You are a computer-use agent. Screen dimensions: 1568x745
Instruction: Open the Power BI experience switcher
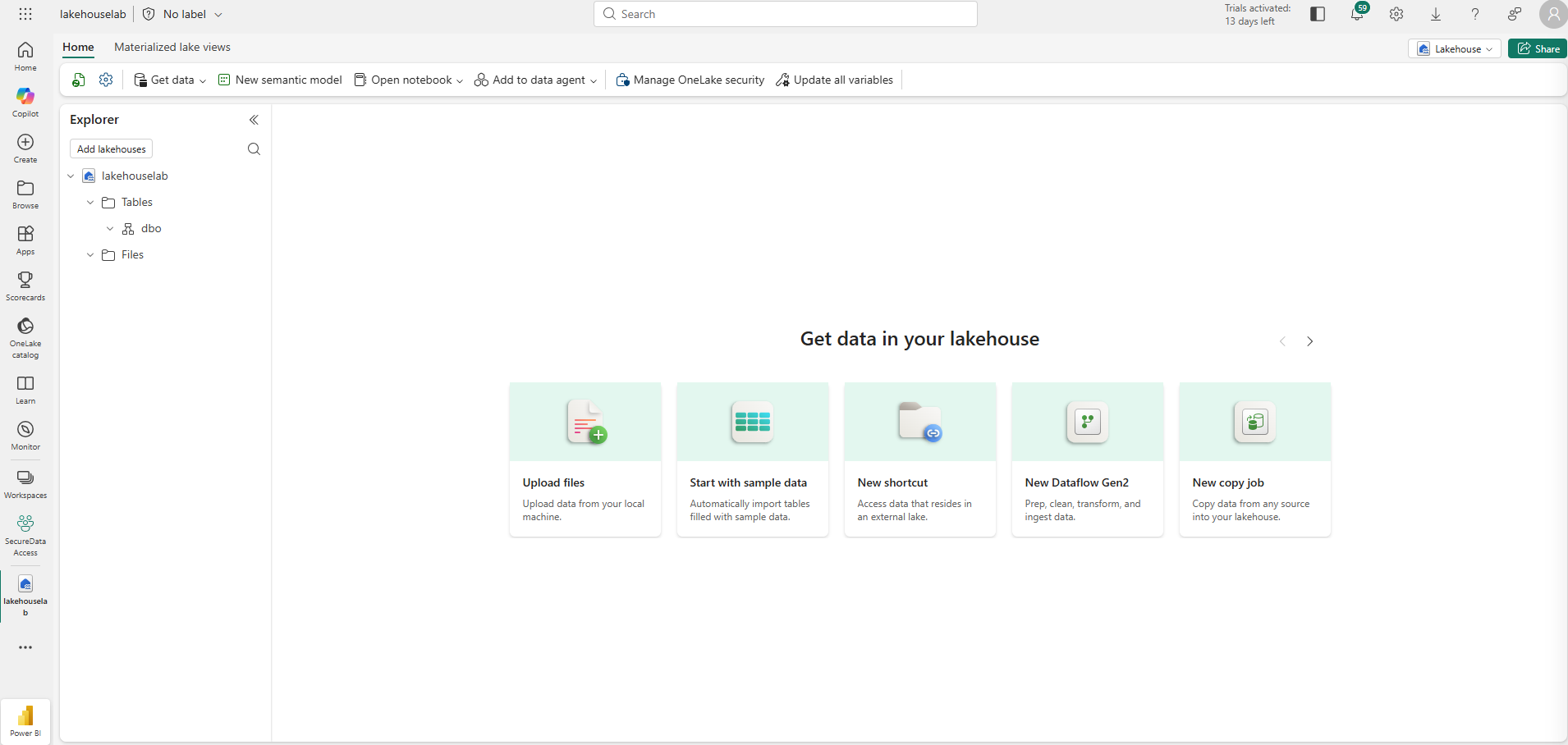(x=25, y=721)
